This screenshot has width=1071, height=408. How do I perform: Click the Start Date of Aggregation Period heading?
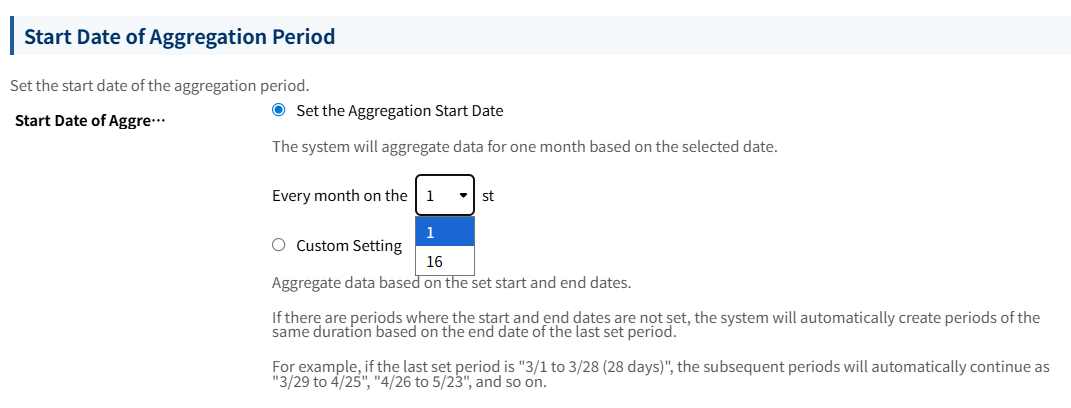tap(179, 37)
